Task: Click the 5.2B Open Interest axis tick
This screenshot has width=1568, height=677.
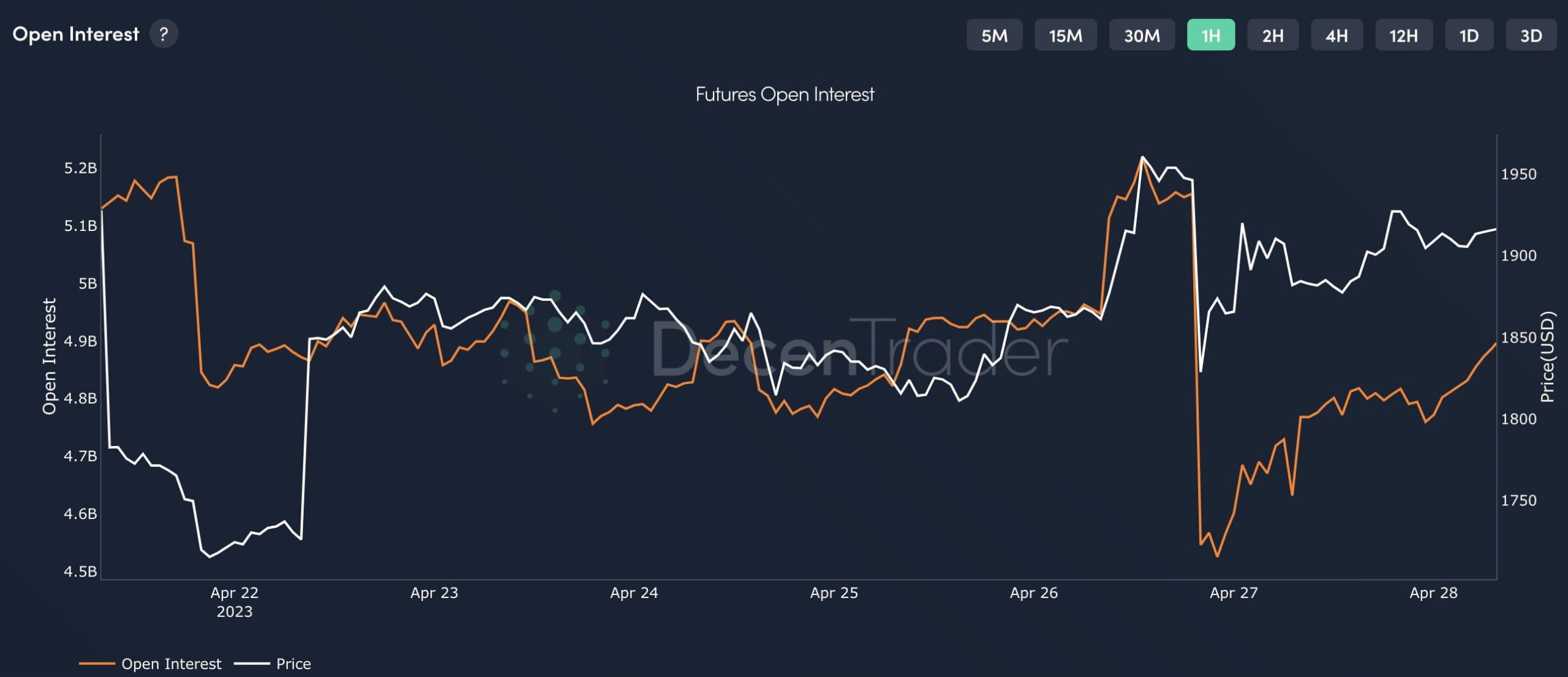Action: (80, 168)
